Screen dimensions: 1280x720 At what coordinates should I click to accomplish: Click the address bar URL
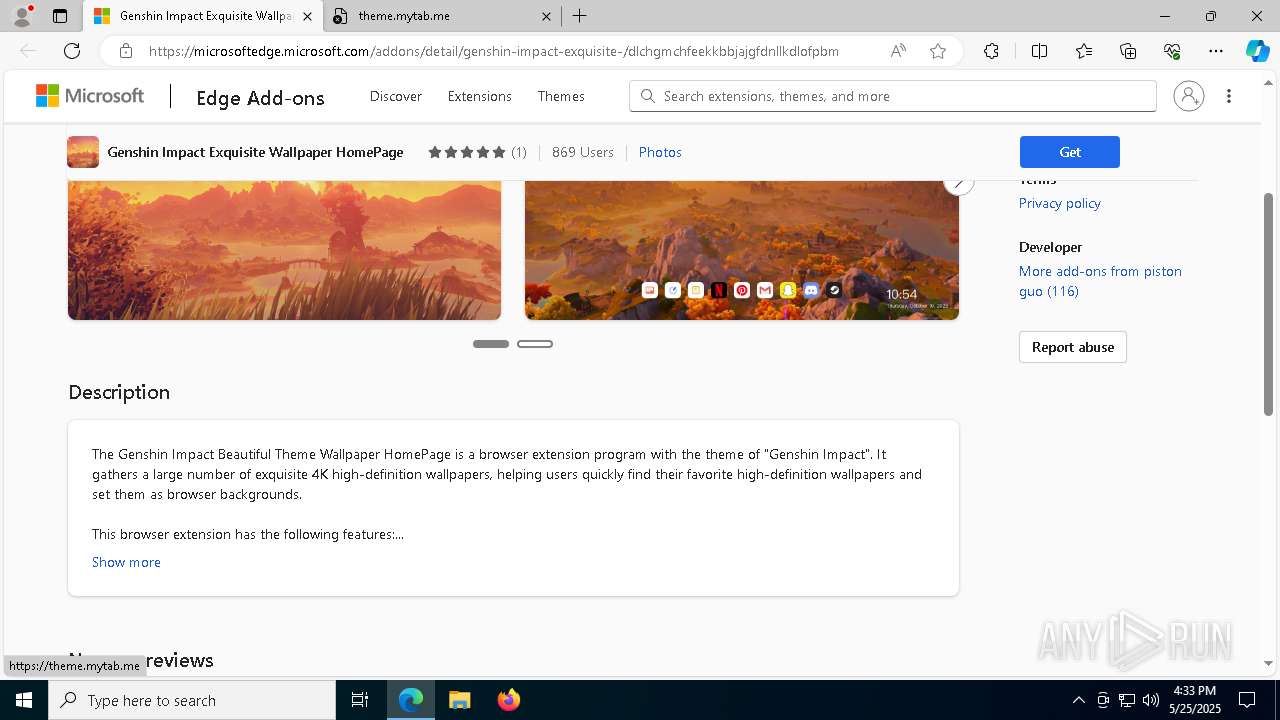pyautogui.click(x=494, y=51)
